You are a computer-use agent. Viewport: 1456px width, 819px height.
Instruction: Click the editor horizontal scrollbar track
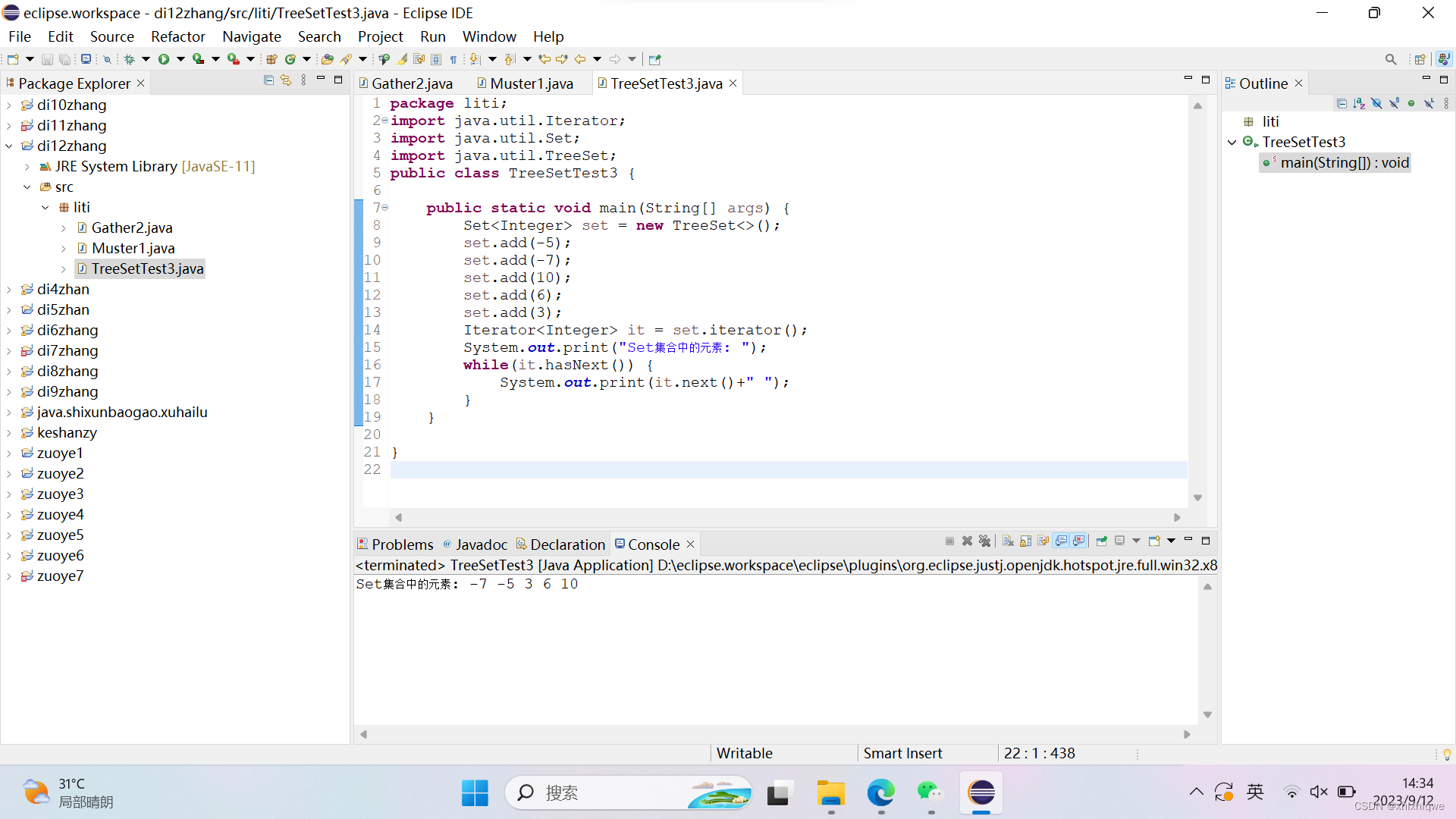tap(787, 518)
